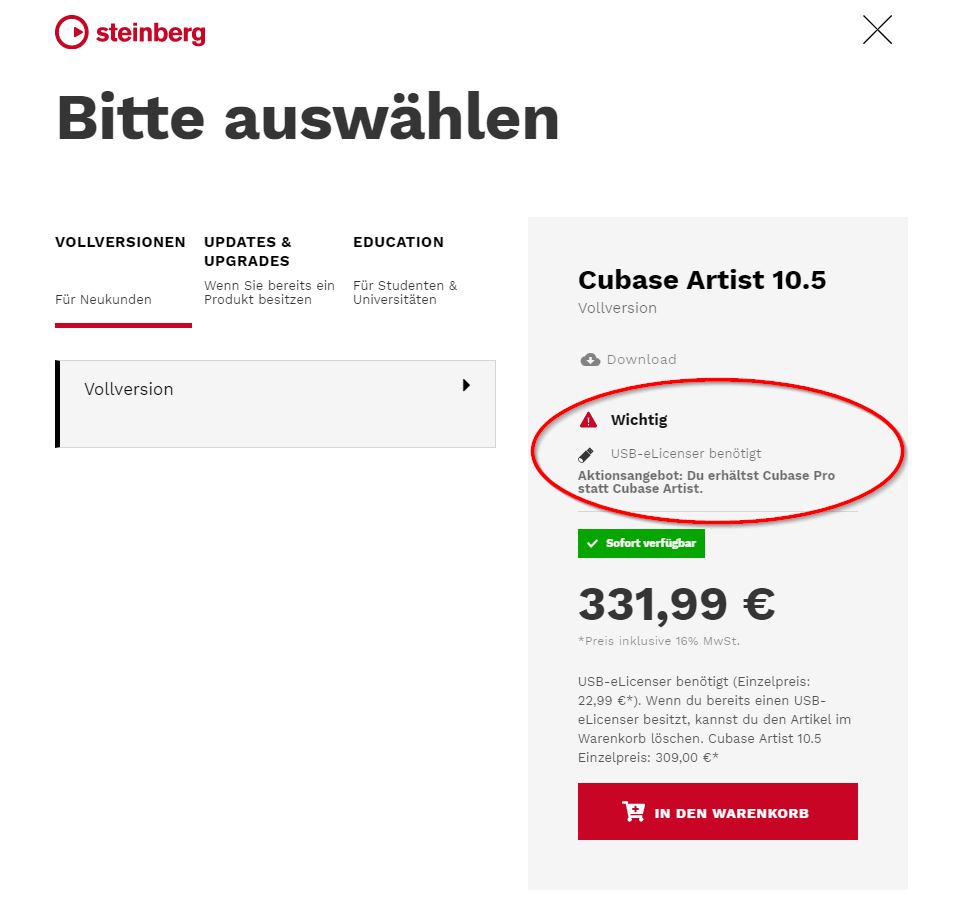Click the Steinberg wordmark text
Image resolution: width=977 pixels, height=918 pixels.
coord(150,33)
